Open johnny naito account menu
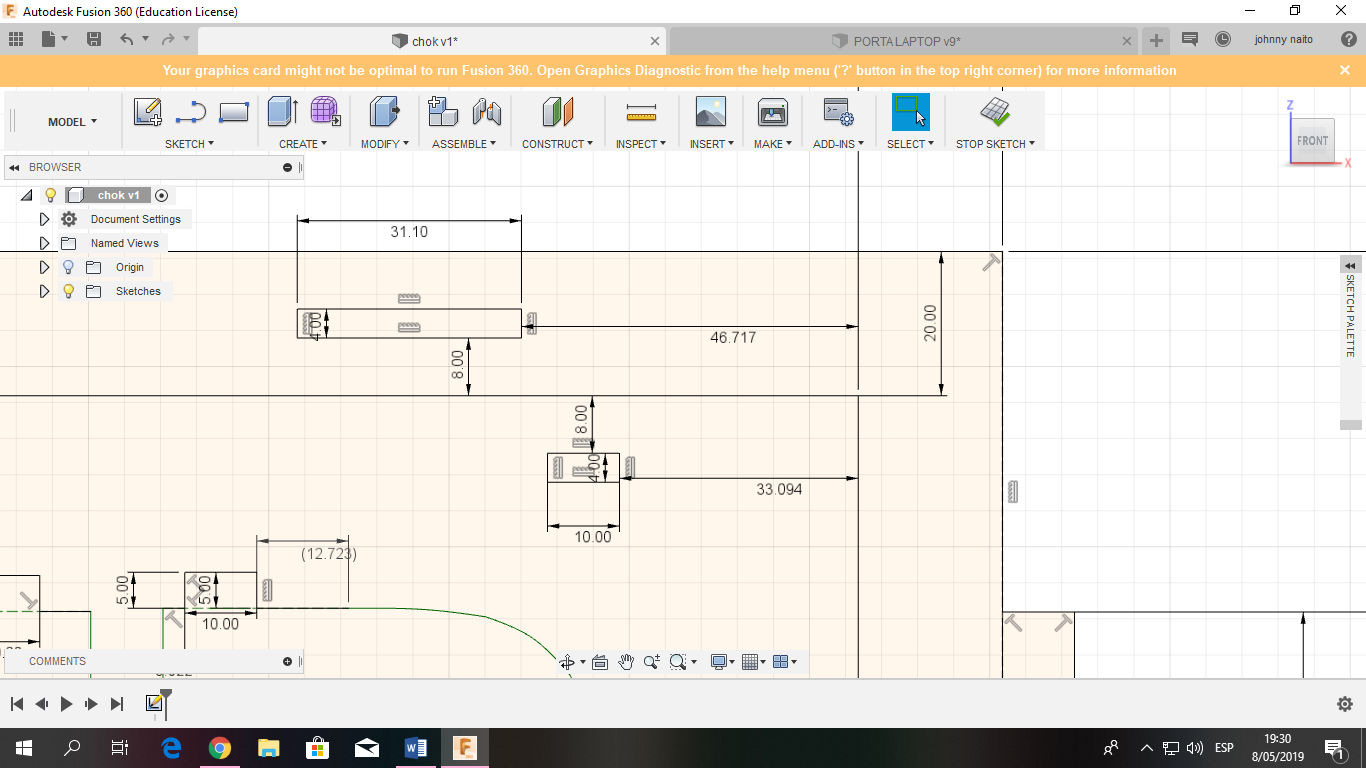This screenshot has height=768, width=1366. click(1284, 40)
